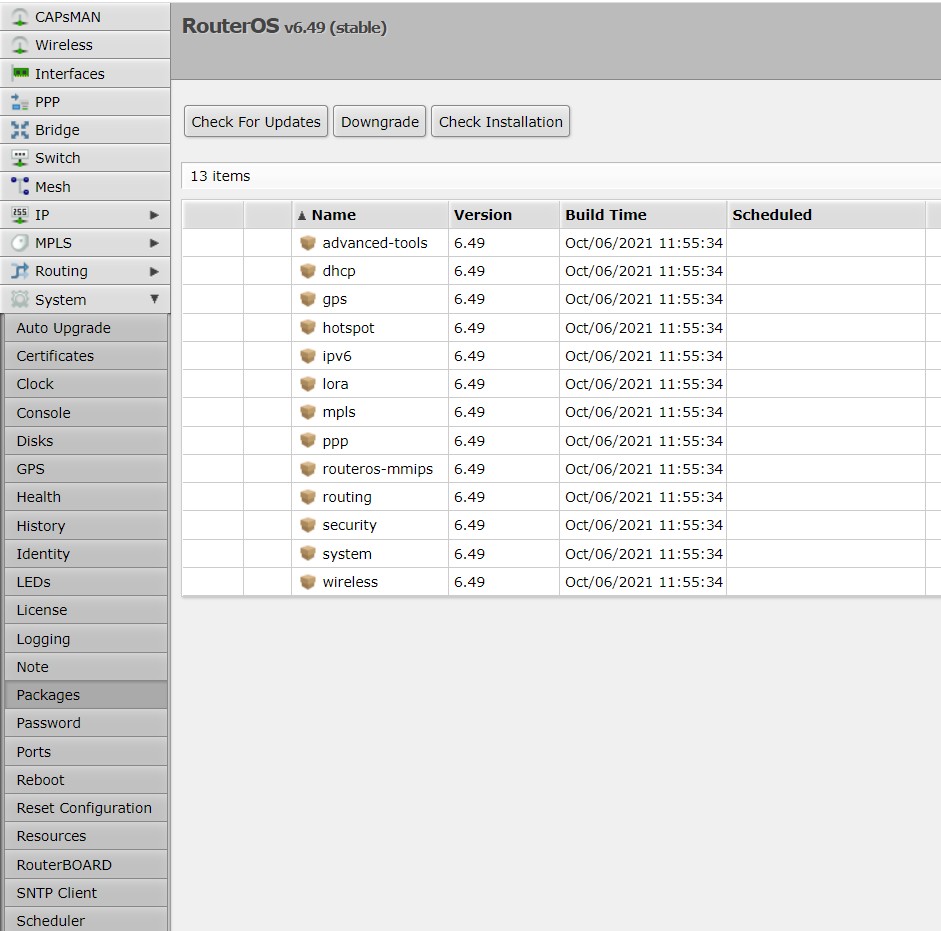Click the Interfaces green card icon
The image size is (941, 931).
(x=20, y=73)
